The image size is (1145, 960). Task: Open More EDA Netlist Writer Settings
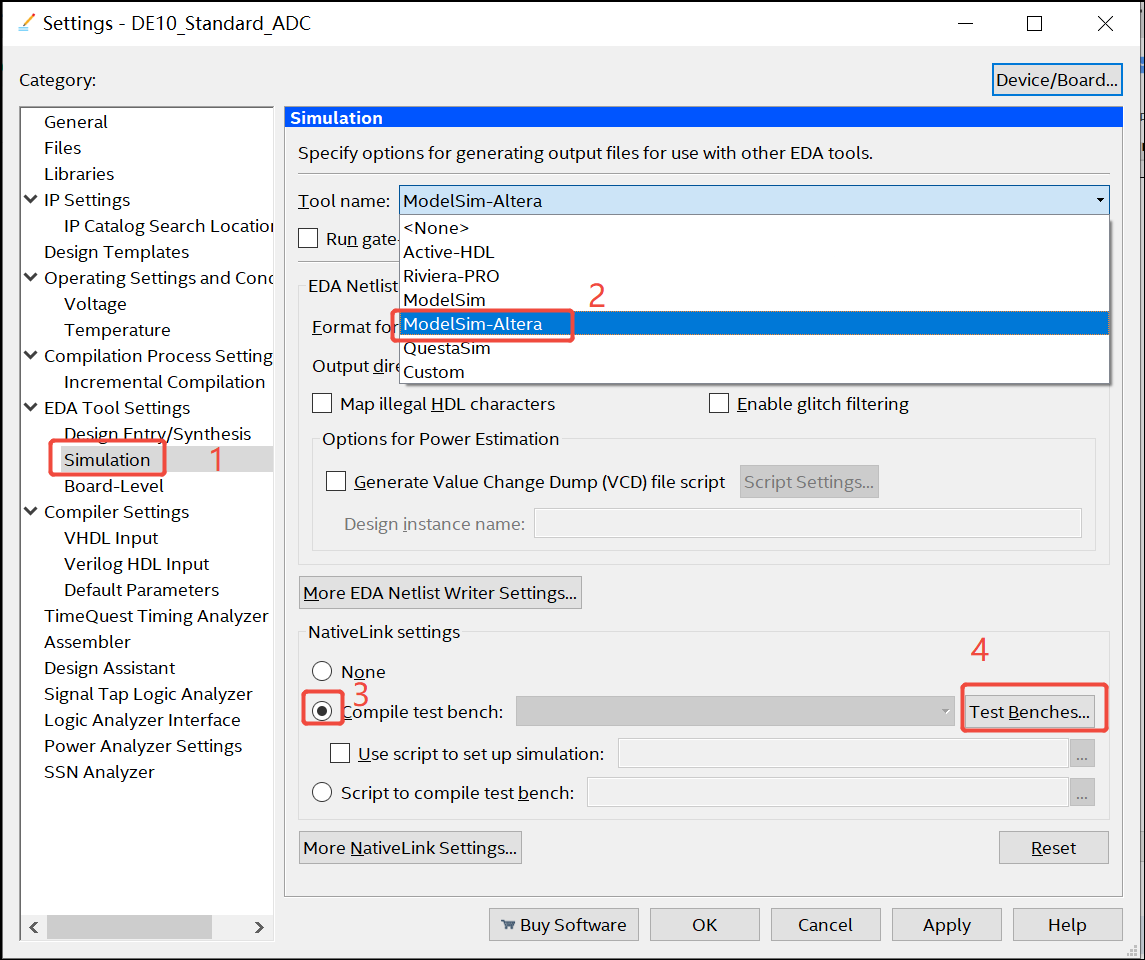(x=440, y=593)
